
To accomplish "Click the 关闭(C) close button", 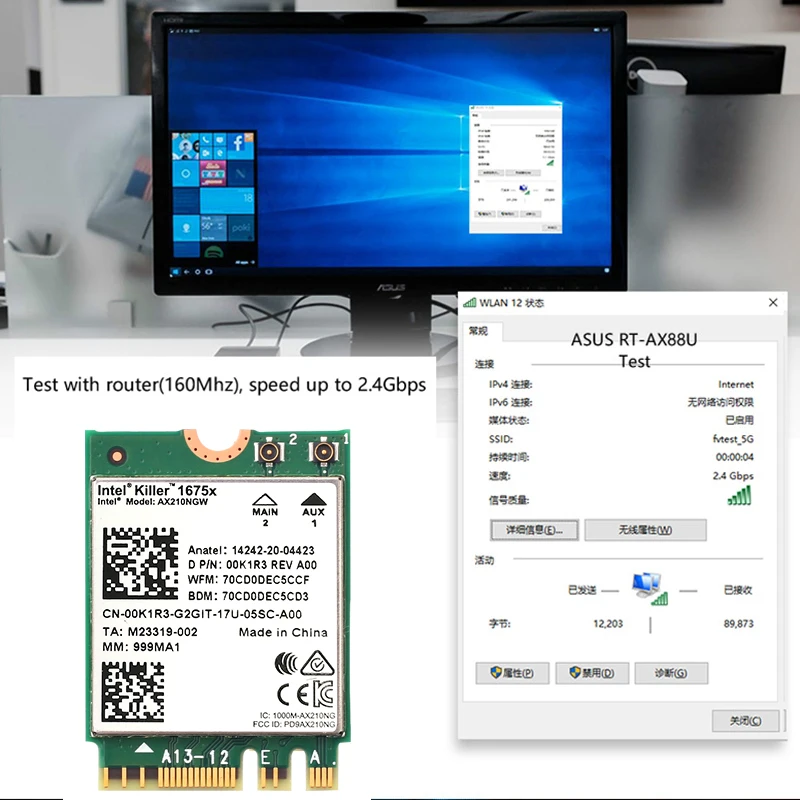I will [745, 720].
